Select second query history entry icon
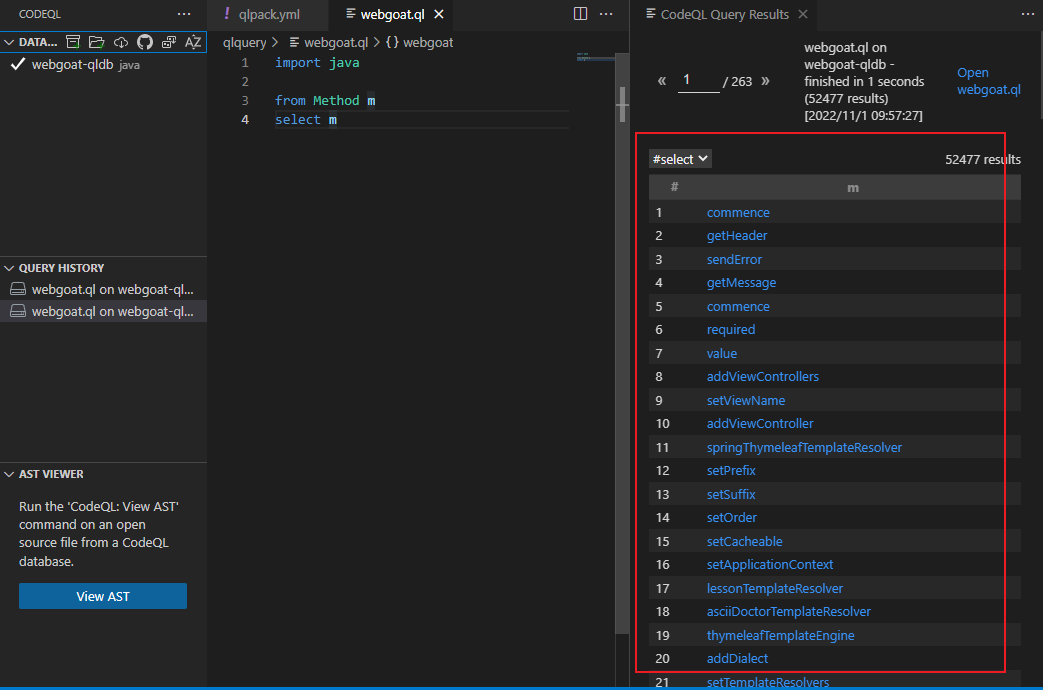The height and width of the screenshot is (690, 1043). [x=18, y=311]
